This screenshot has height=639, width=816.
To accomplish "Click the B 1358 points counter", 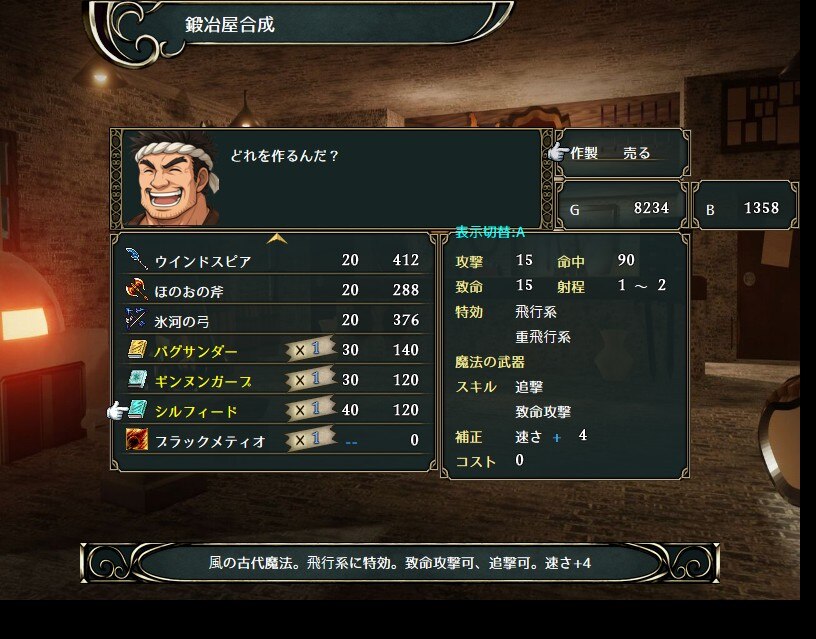I will [x=744, y=208].
